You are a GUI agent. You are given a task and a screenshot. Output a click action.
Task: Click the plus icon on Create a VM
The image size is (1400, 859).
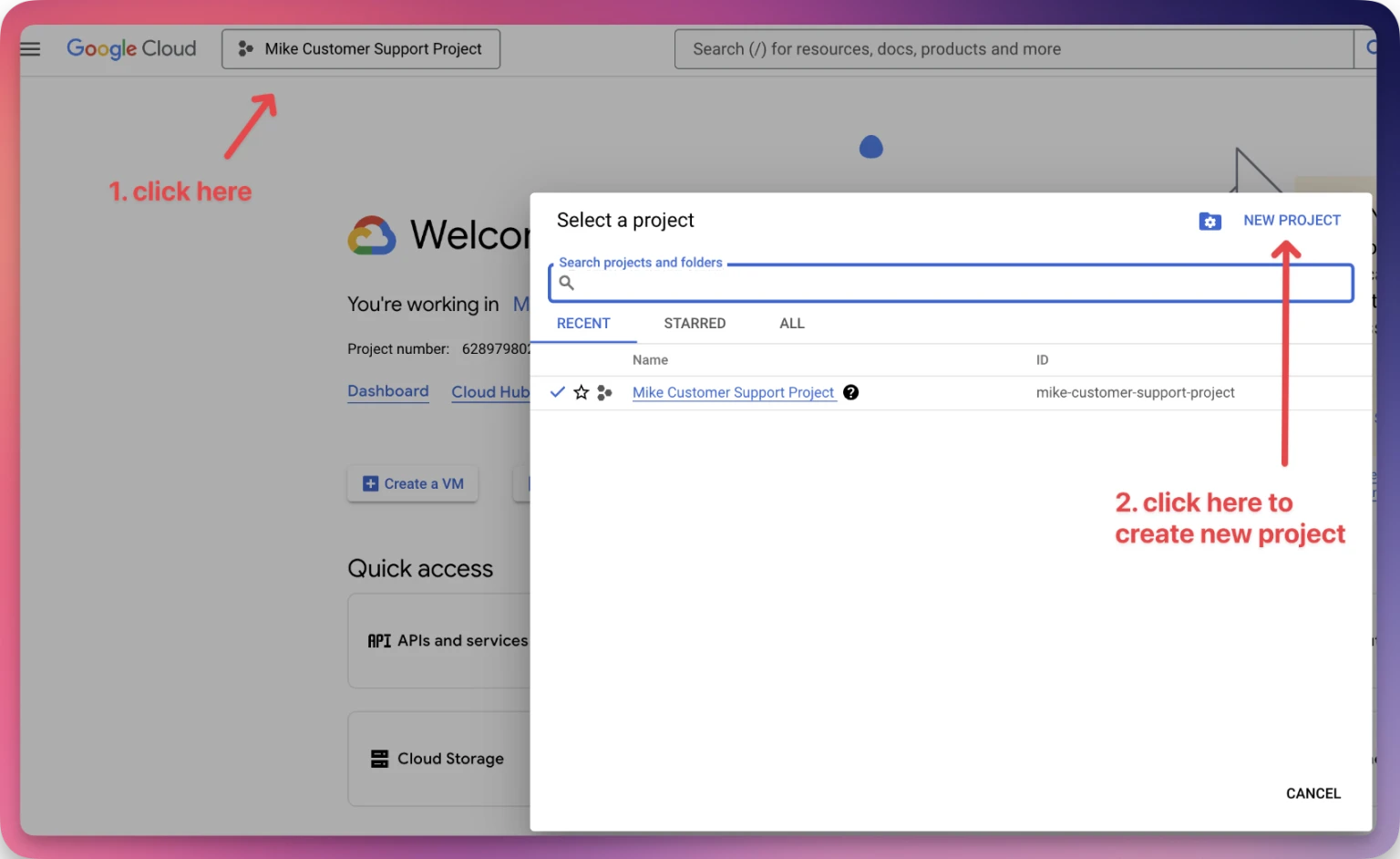(370, 484)
